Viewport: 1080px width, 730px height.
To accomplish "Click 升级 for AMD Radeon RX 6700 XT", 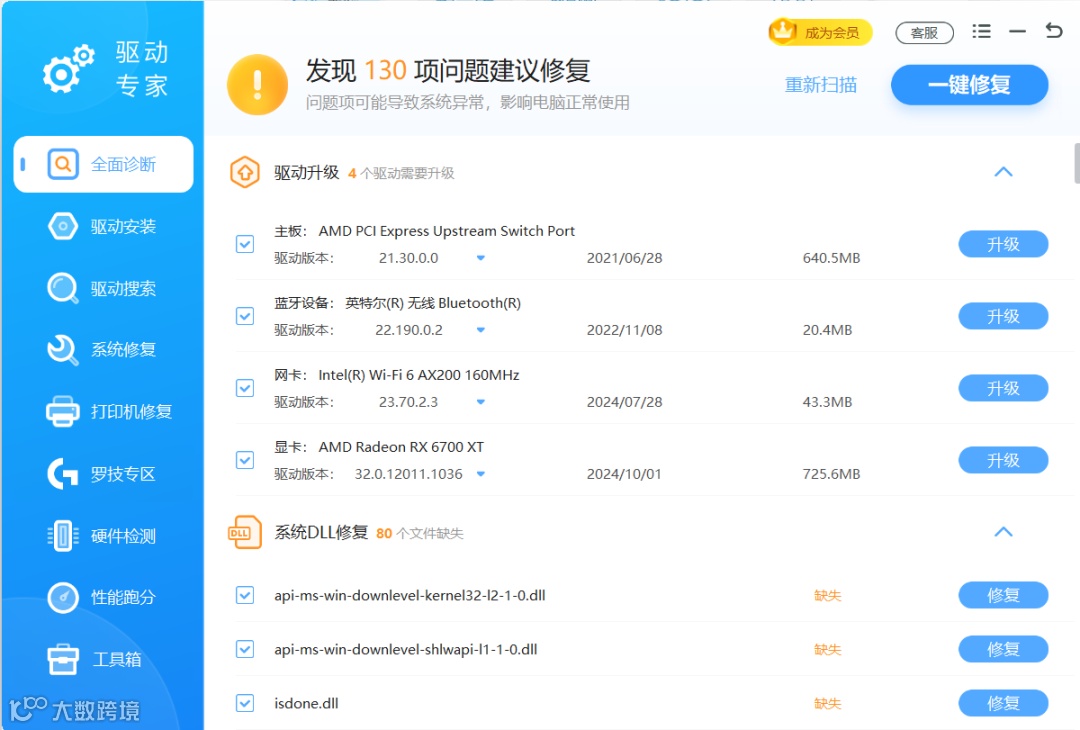I will [1003, 460].
